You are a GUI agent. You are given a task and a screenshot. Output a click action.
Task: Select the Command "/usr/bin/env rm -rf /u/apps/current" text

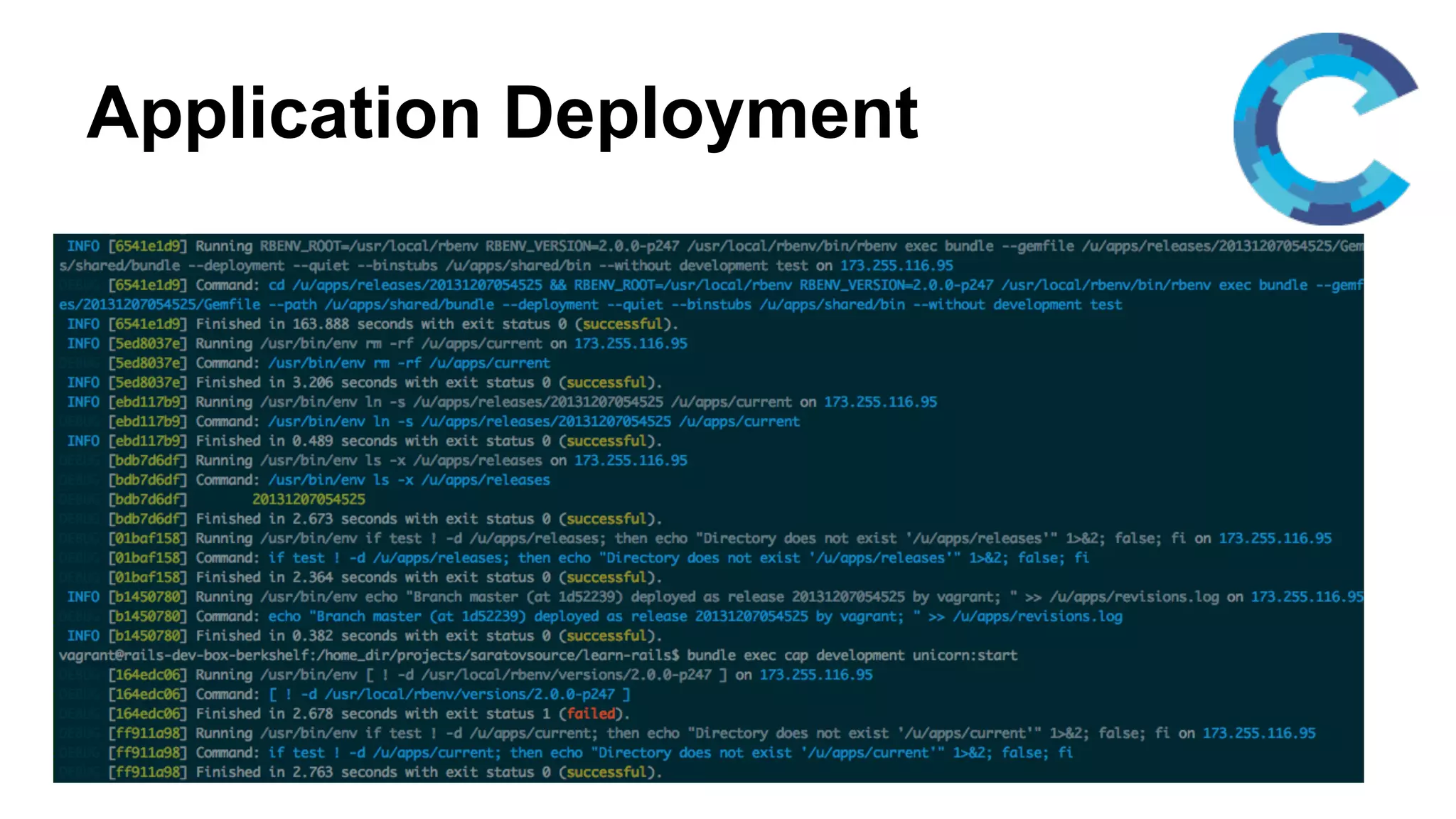pos(409,363)
